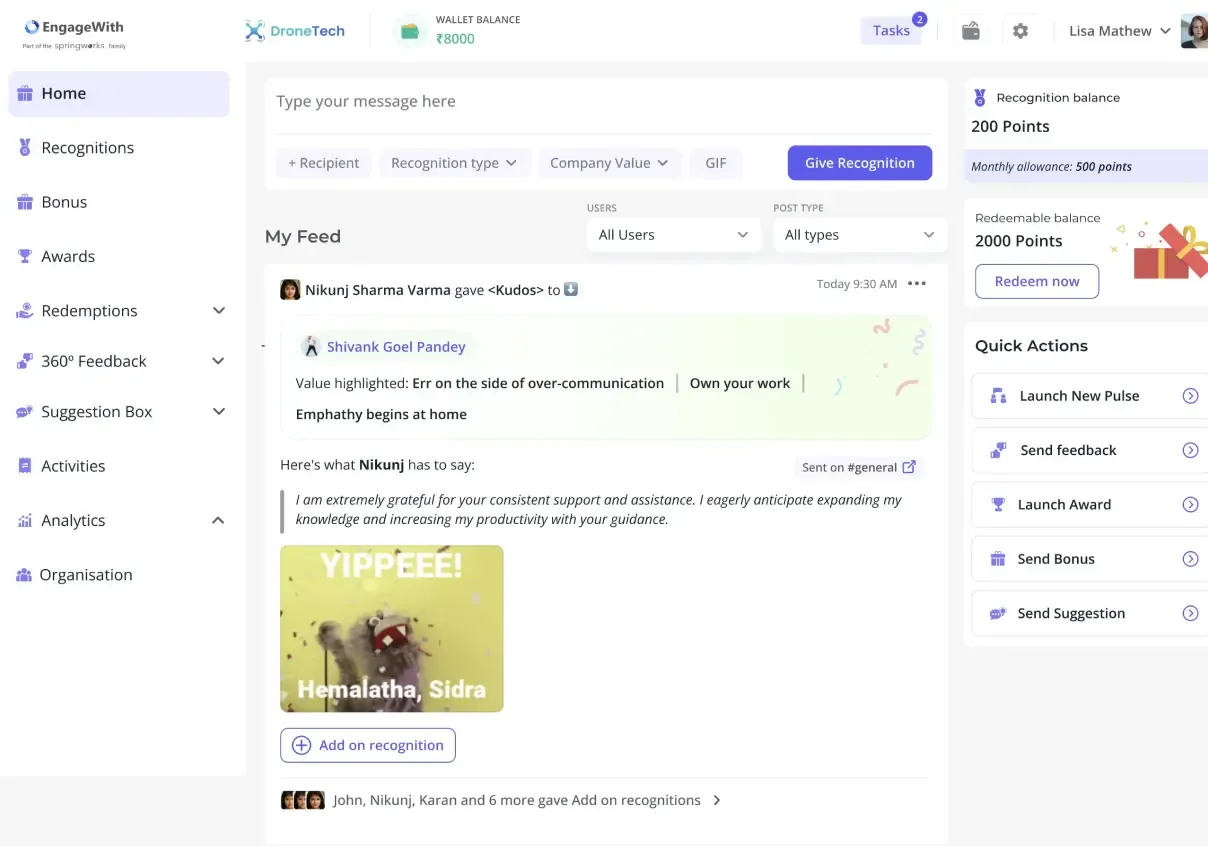Image resolution: width=1208 pixels, height=846 pixels.
Task: Click Shivank Goel Pandey name link
Action: click(x=396, y=347)
